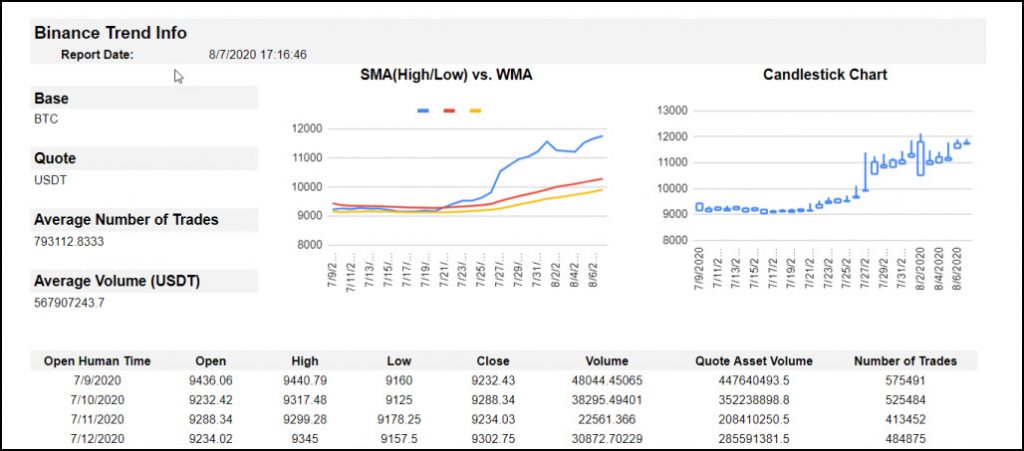The width and height of the screenshot is (1024, 451).
Task: Click the yellow legend swatch in SMA chart
Action: pyautogui.click(x=475, y=111)
